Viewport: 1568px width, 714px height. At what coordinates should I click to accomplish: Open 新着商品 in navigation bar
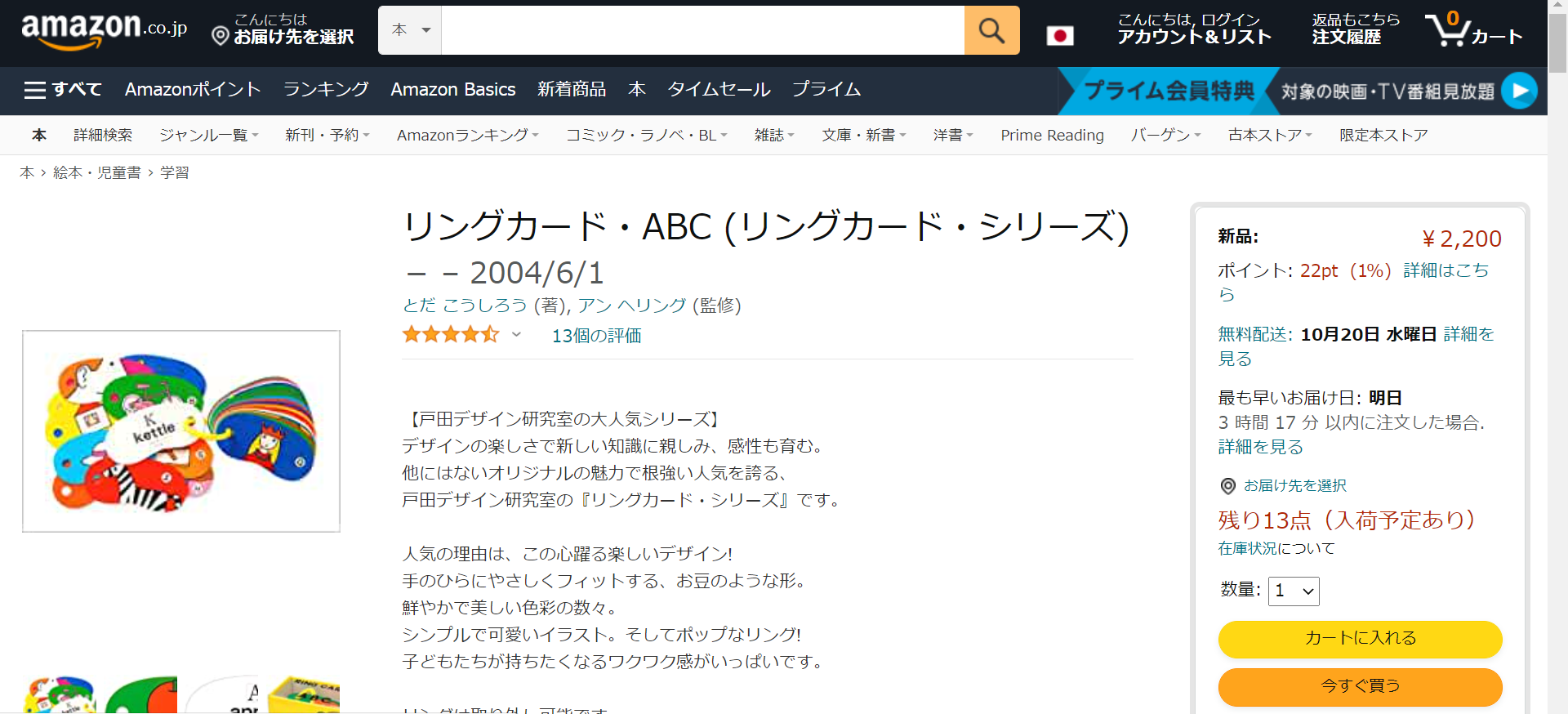[572, 90]
